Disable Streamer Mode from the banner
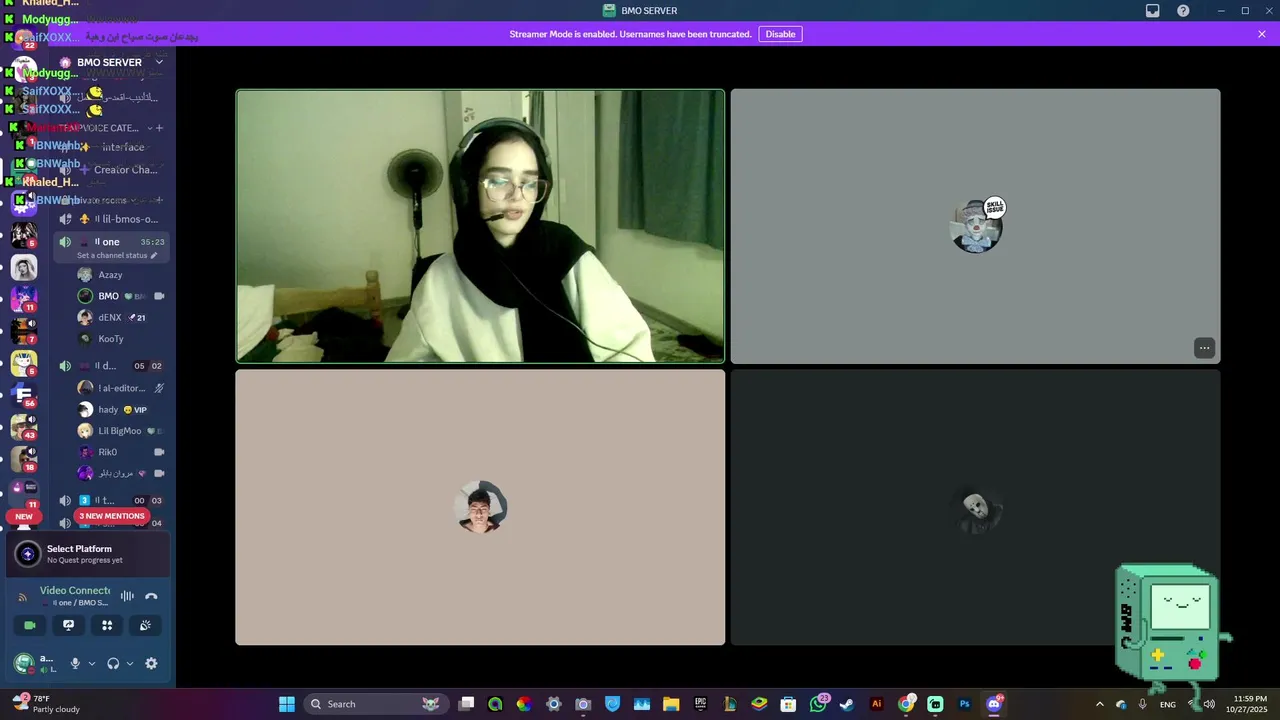 click(x=780, y=34)
